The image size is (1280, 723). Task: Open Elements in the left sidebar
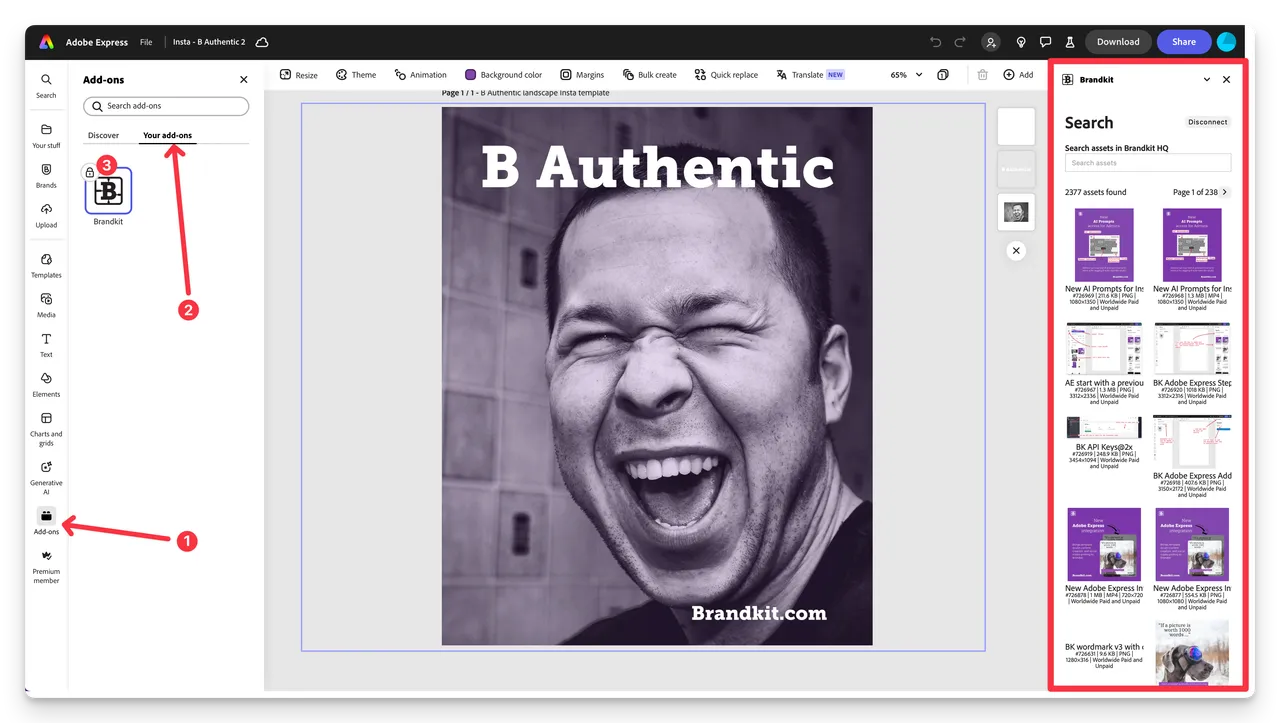(x=46, y=384)
